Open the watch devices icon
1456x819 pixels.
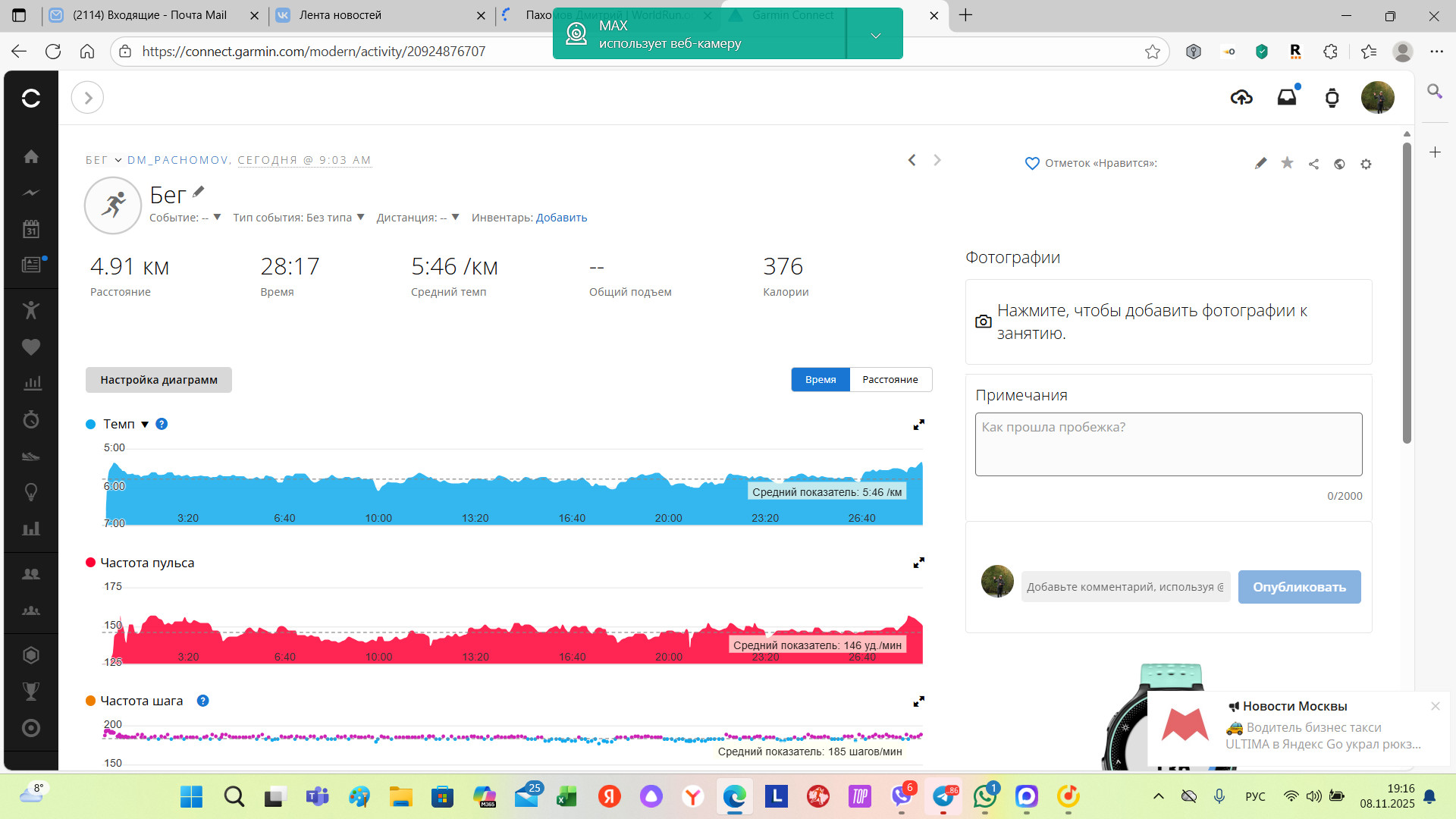tap(1332, 98)
